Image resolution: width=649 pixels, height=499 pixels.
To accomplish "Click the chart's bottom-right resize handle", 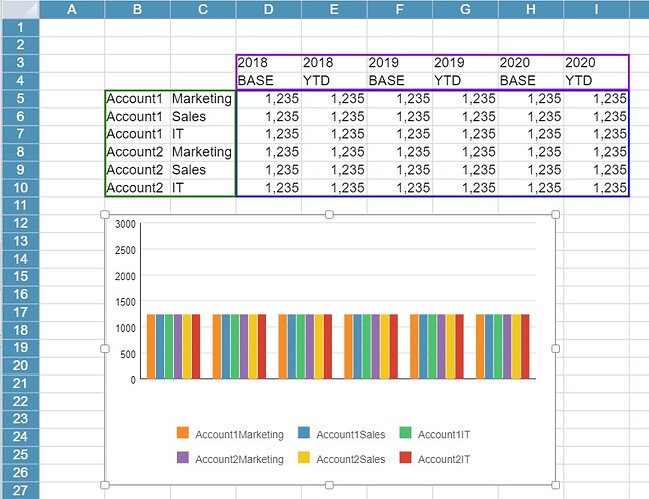I will (556, 483).
